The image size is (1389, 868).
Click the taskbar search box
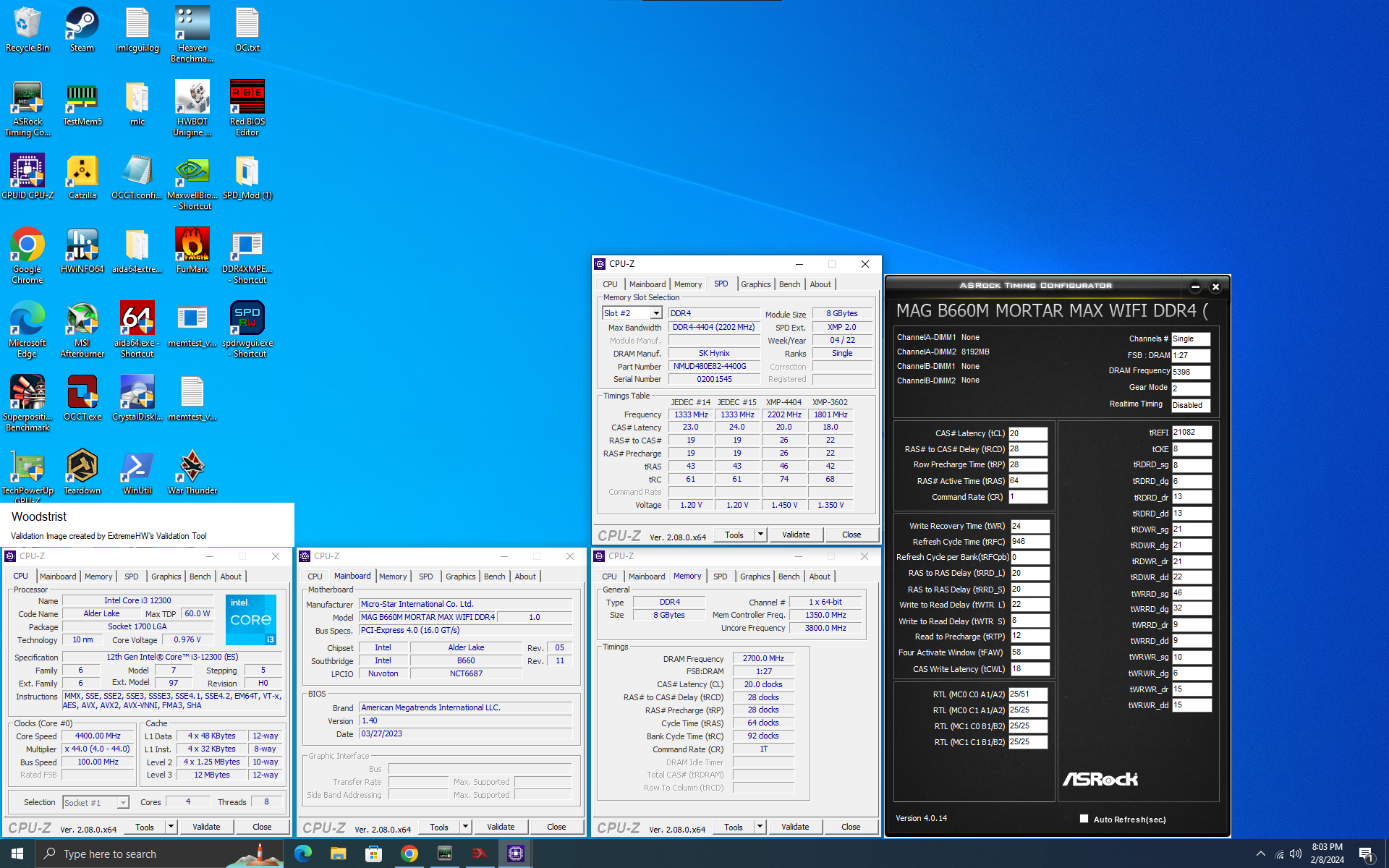click(x=160, y=854)
